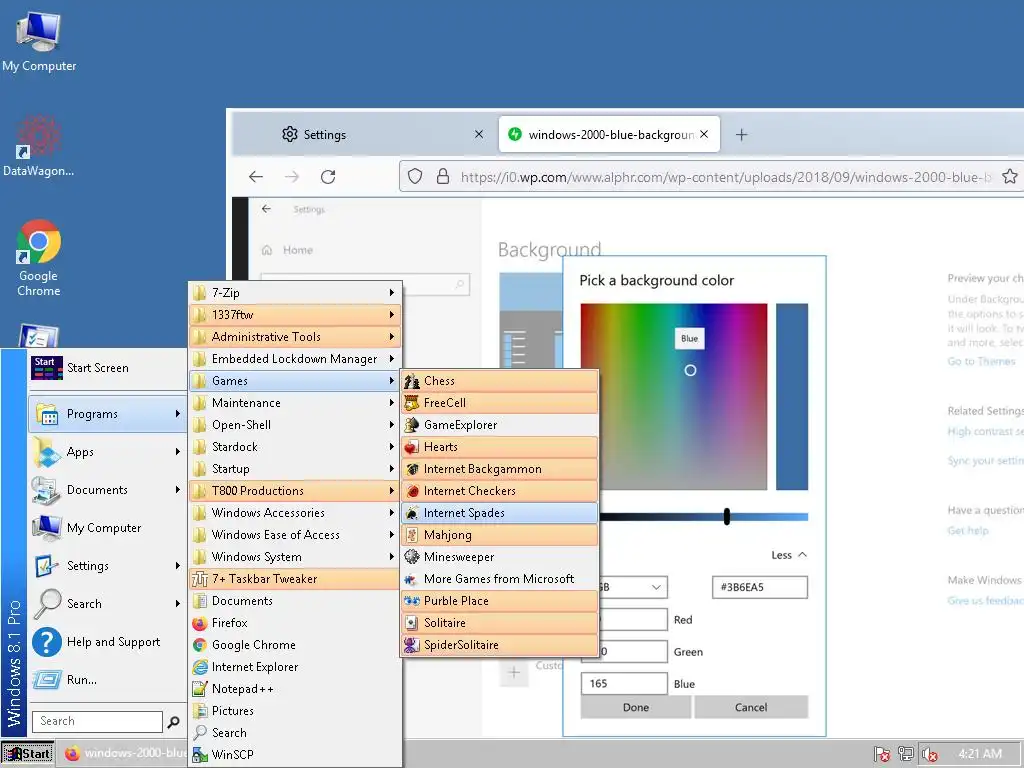The width and height of the screenshot is (1024, 768).
Task: Click Go to Themes link
Action: [x=981, y=361]
